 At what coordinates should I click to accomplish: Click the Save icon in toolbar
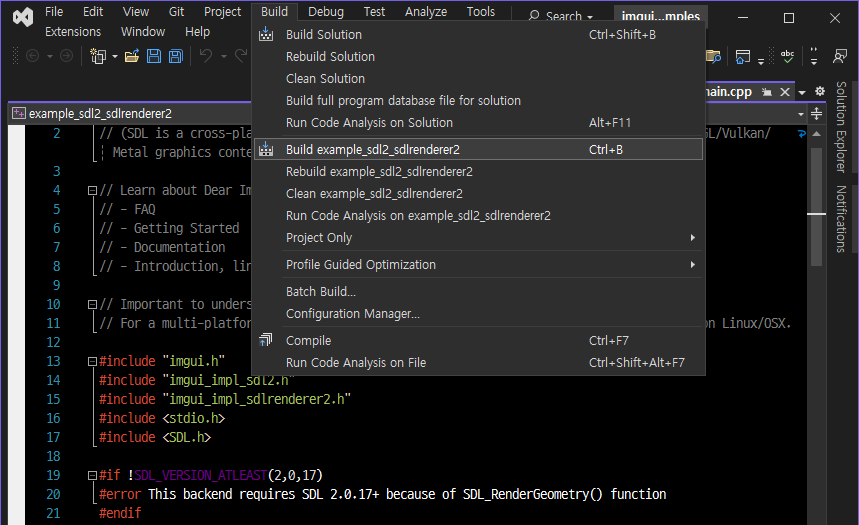point(154,56)
